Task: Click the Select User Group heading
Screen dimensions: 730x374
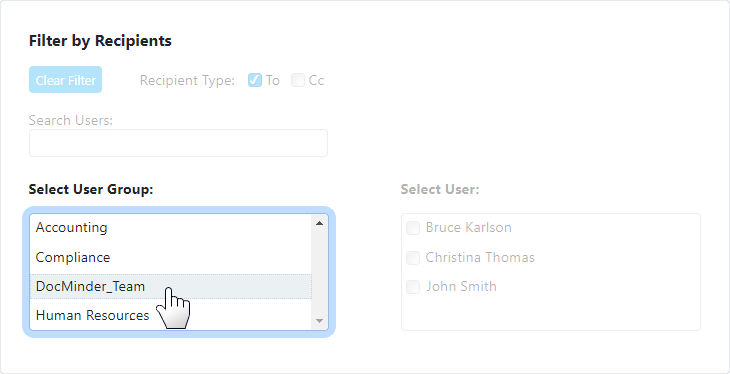Action: (91, 190)
